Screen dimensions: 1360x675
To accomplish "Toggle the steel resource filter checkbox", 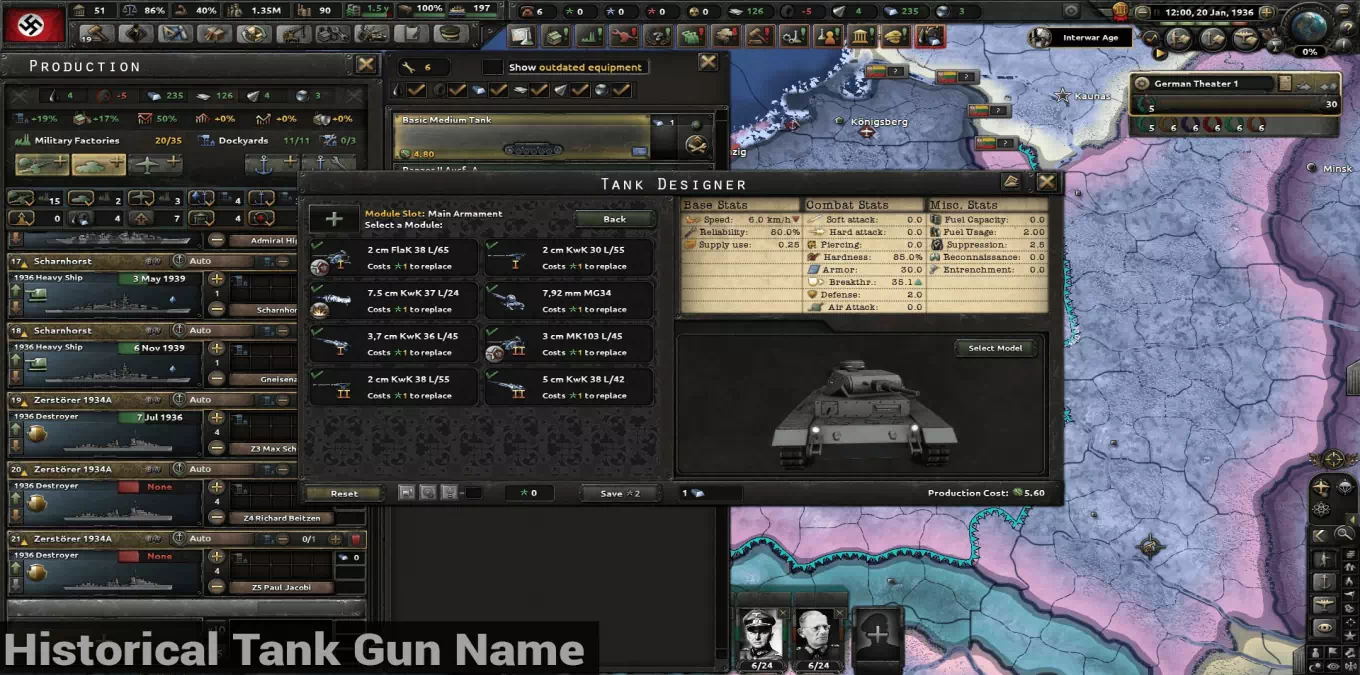I will tap(499, 90).
